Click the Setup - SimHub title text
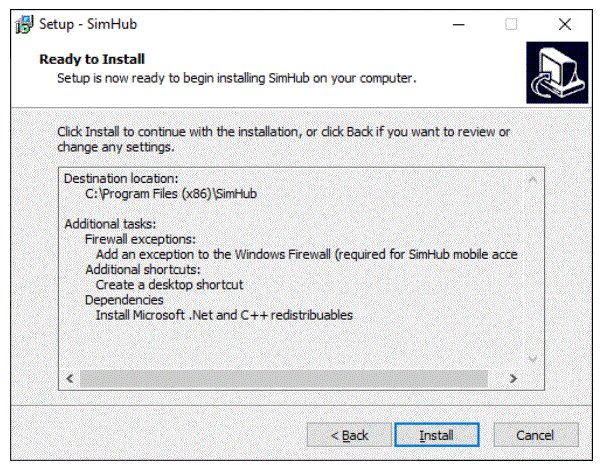Screen dimensions: 613x465 tap(88, 24)
